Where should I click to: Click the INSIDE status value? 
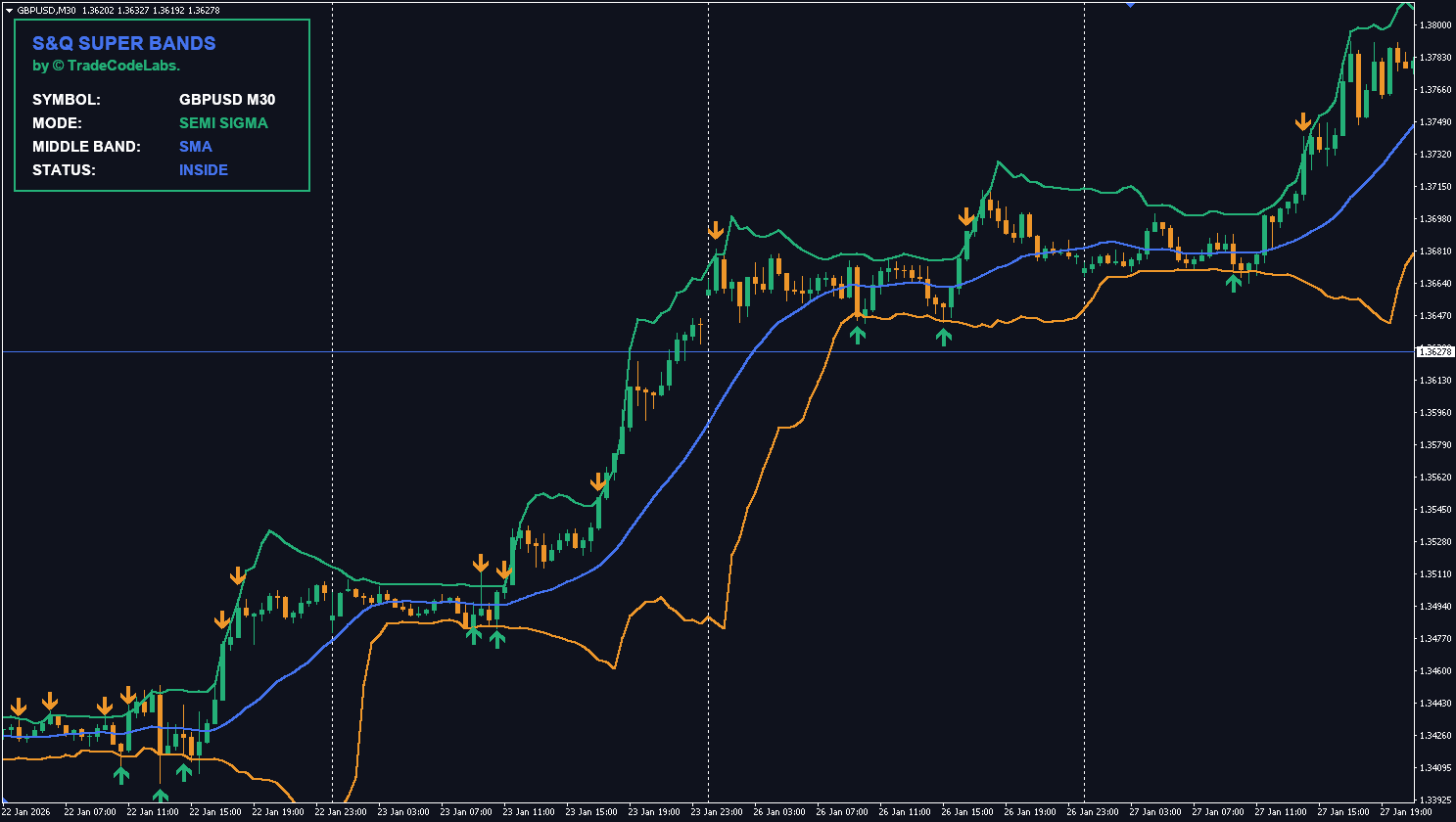coord(204,170)
